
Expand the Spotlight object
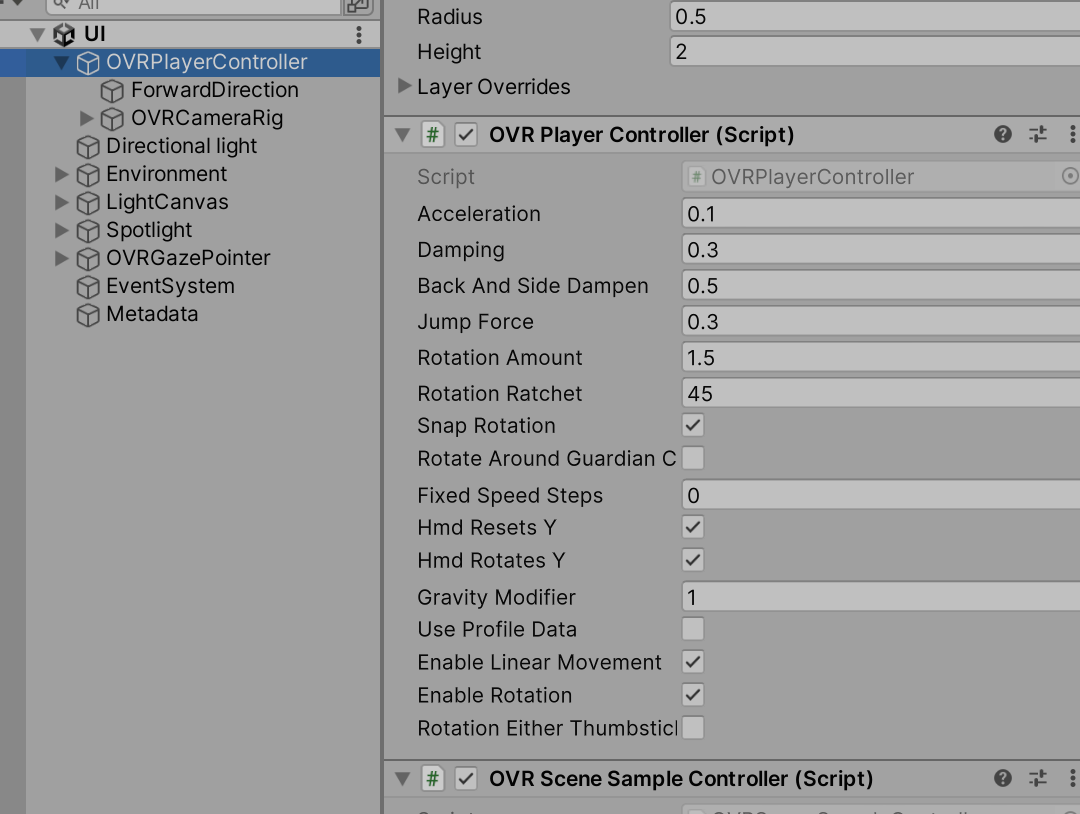coord(62,230)
